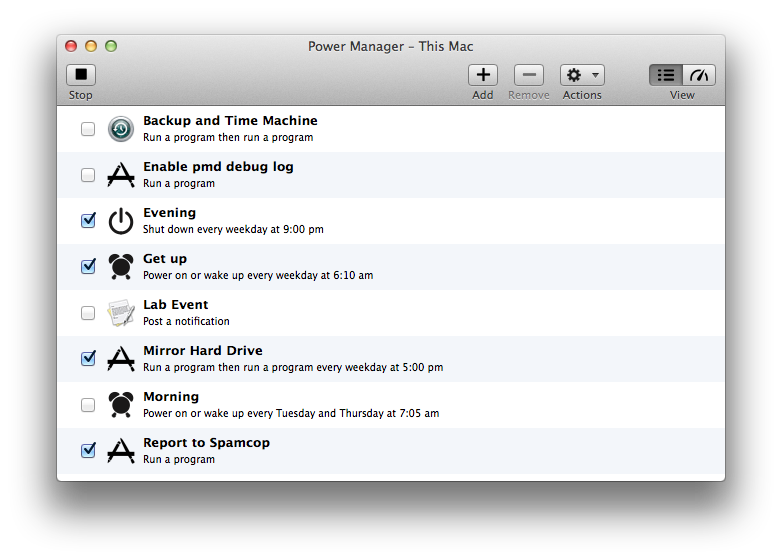Click Time Machine icon of Backup event
The width and height of the screenshot is (782, 560).
(121, 129)
